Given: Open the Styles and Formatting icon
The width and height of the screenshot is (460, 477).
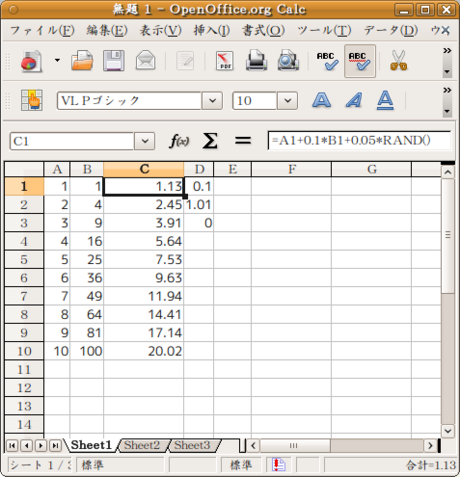Looking at the screenshot, I should coord(32,100).
